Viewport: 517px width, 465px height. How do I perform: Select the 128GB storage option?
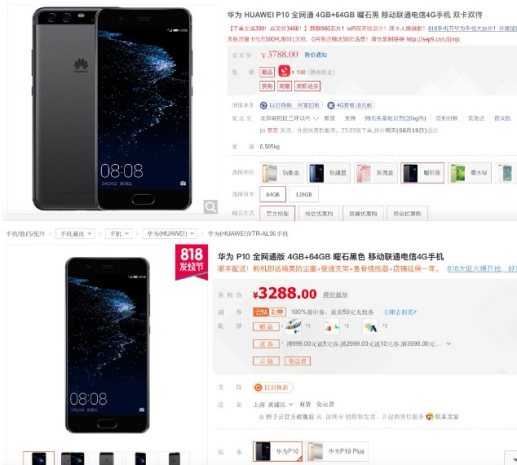[x=304, y=194]
